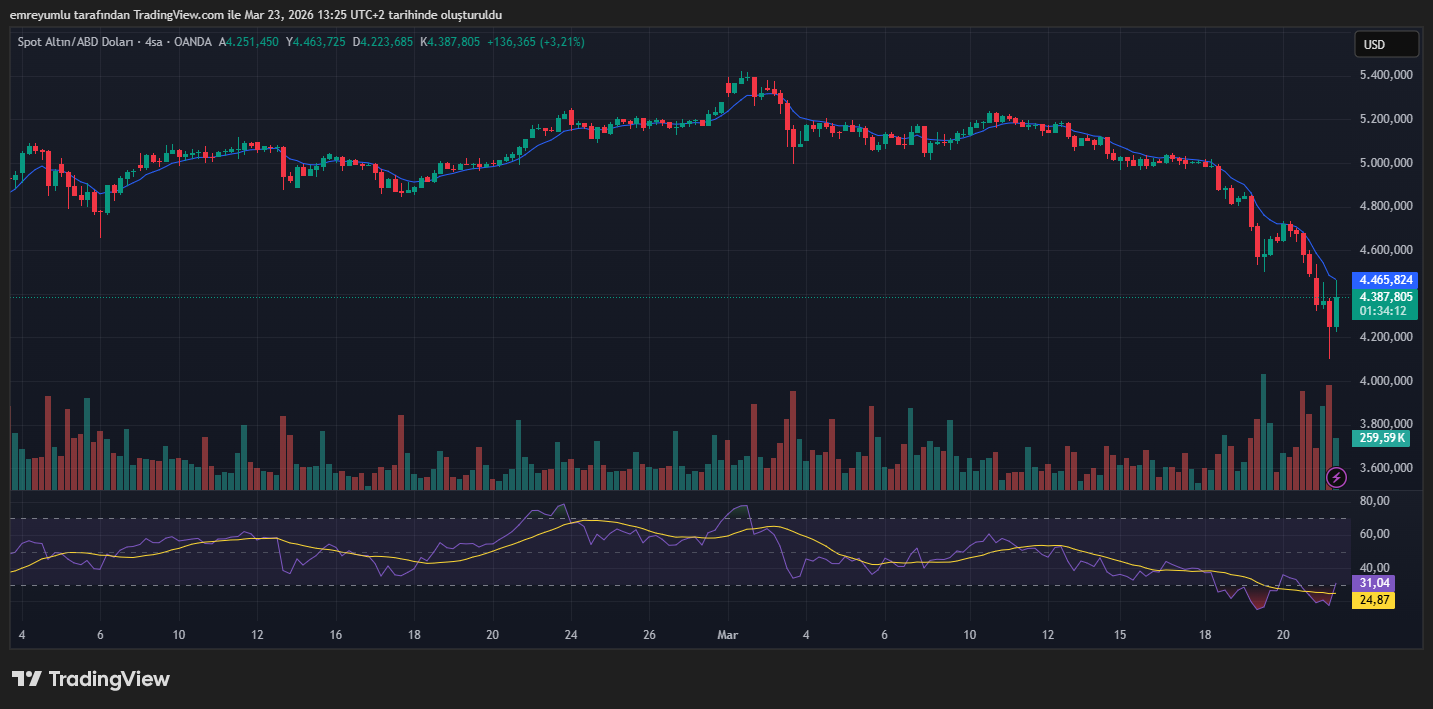The image size is (1433, 709).
Task: Click the 5.400,000 price axis level
Action: pyautogui.click(x=1384, y=75)
